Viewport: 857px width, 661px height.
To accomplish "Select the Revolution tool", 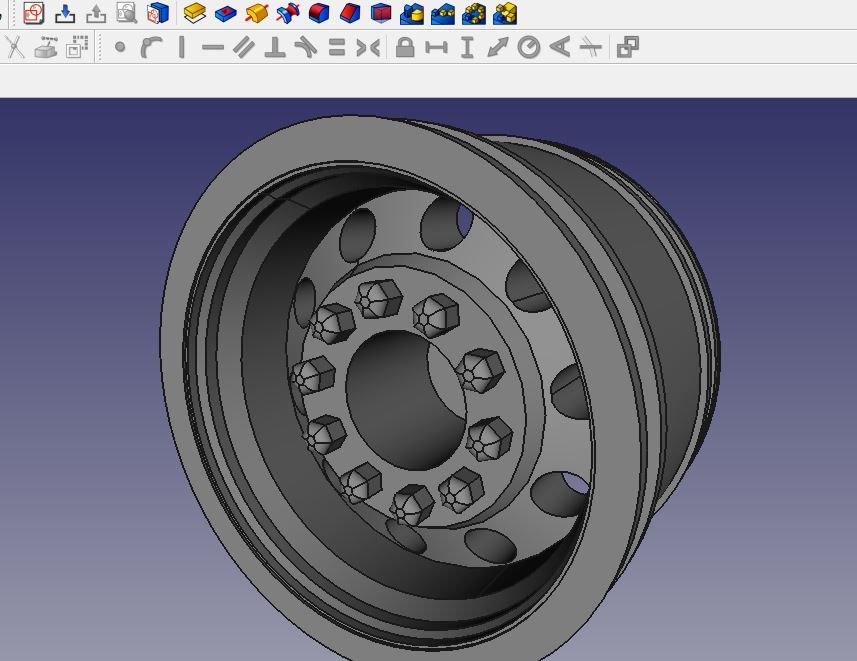I will pos(256,13).
